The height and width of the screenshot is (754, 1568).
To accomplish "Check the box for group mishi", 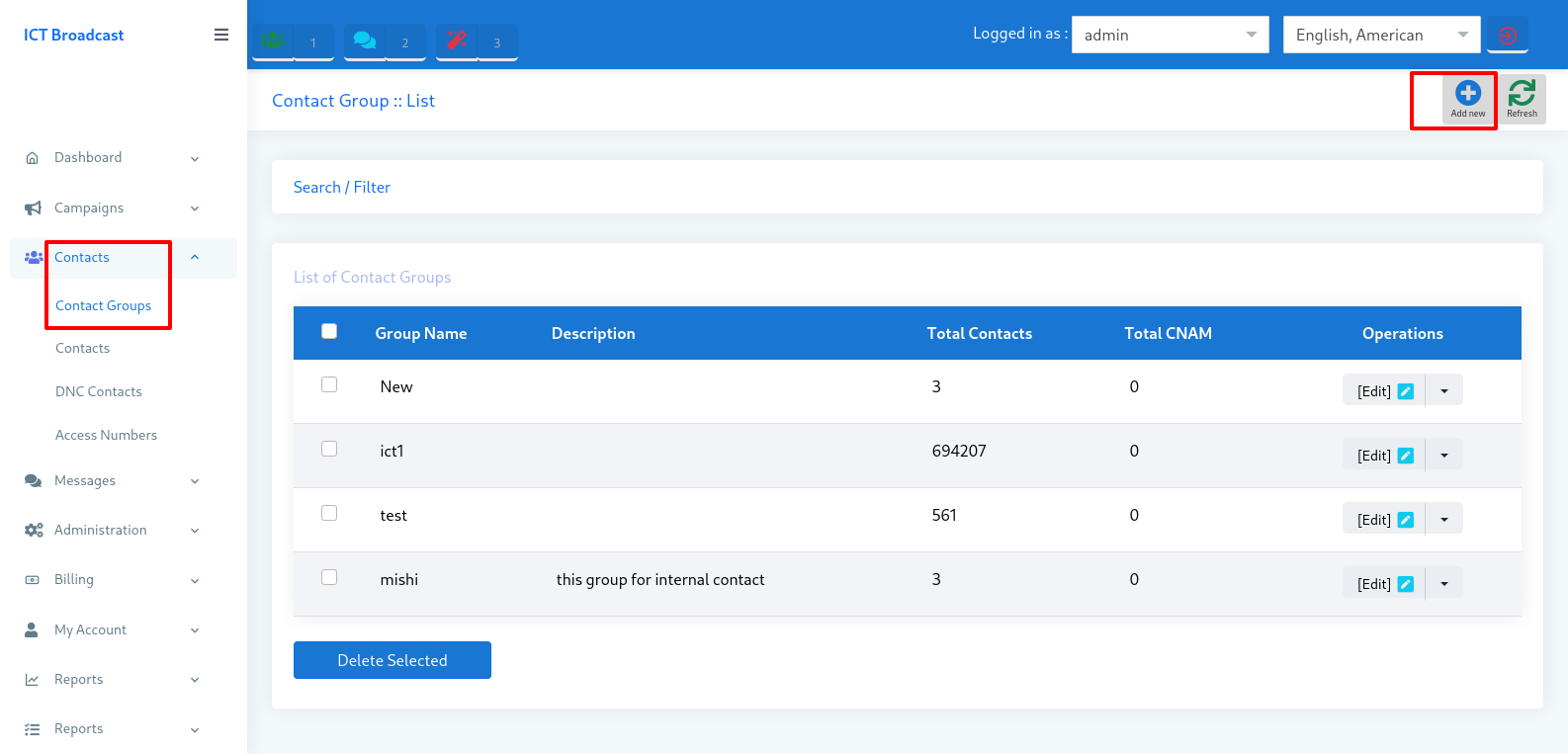I will 329,577.
